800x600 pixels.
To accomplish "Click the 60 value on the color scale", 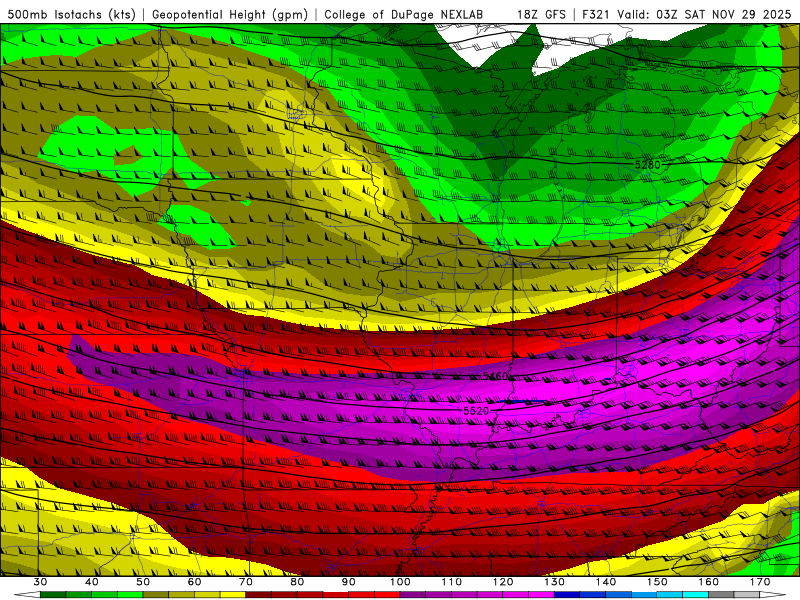I will point(194,582).
